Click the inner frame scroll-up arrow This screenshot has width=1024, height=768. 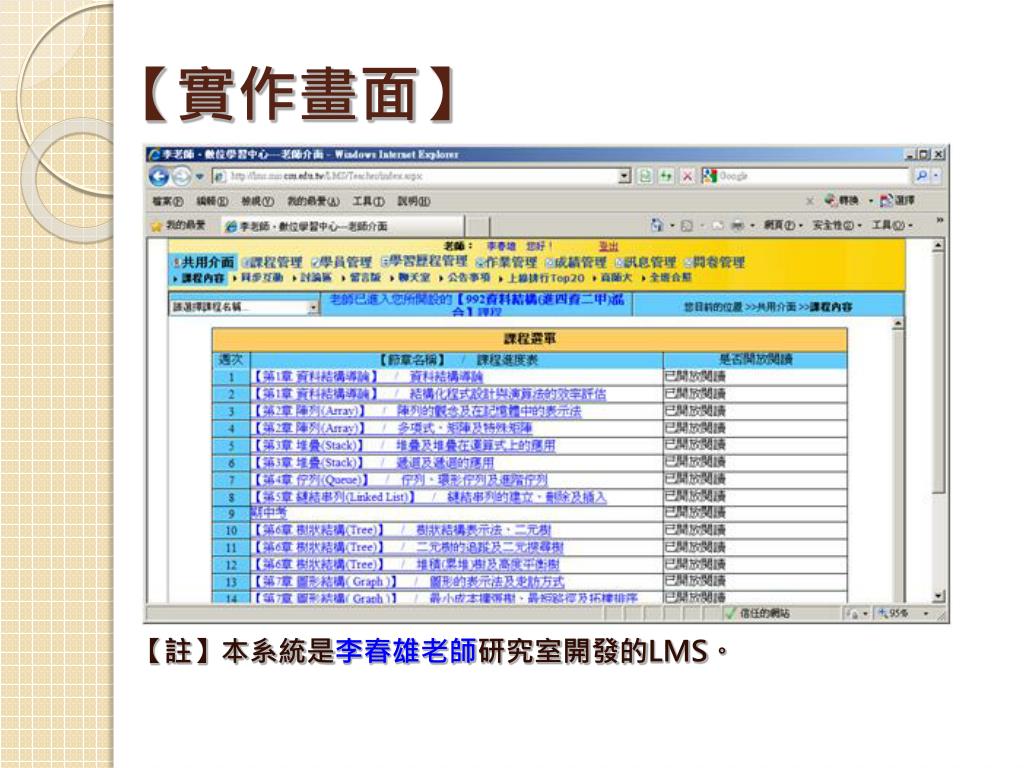[x=899, y=323]
